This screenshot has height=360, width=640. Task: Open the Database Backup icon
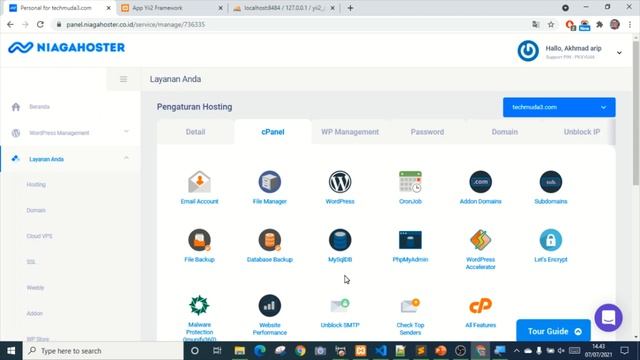(269, 240)
